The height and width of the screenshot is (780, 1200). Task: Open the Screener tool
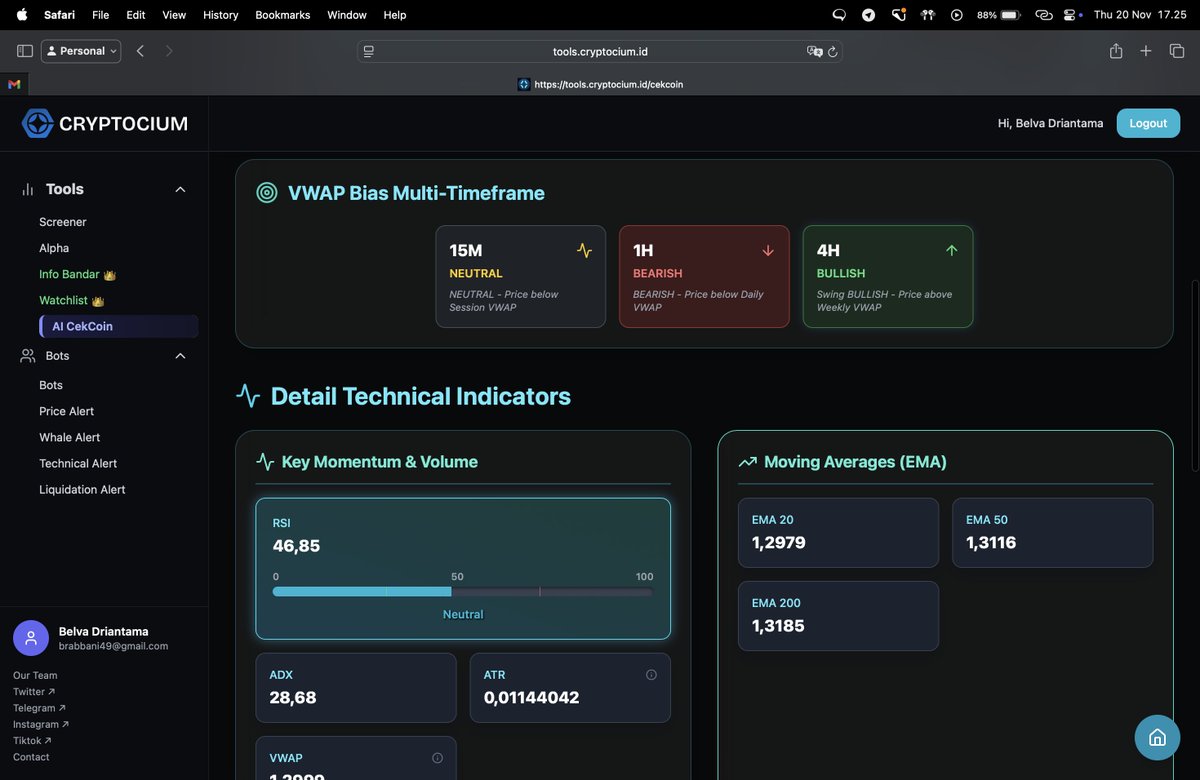coord(63,222)
